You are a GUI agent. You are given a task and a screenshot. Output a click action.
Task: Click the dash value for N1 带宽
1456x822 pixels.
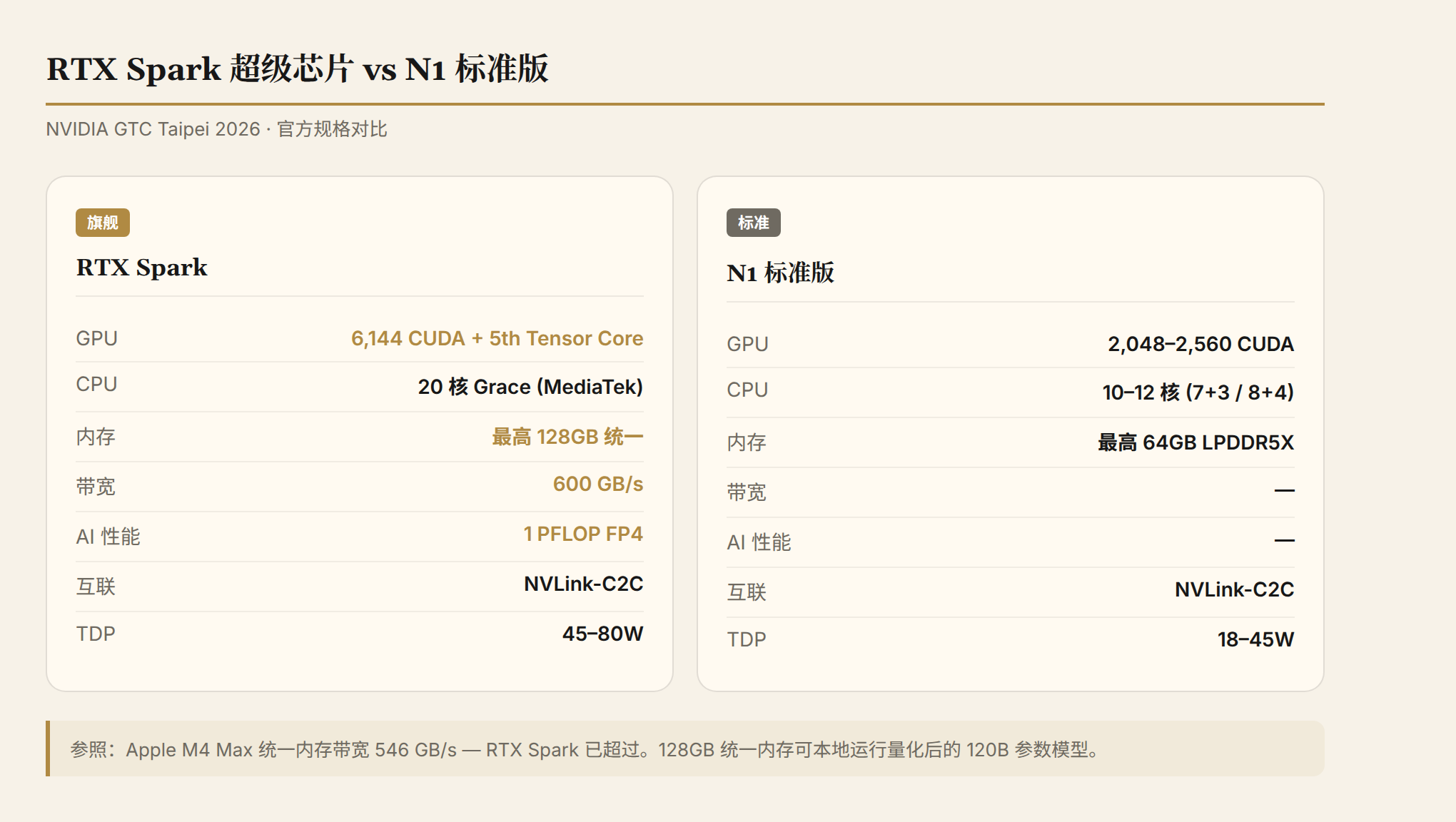click(1285, 490)
